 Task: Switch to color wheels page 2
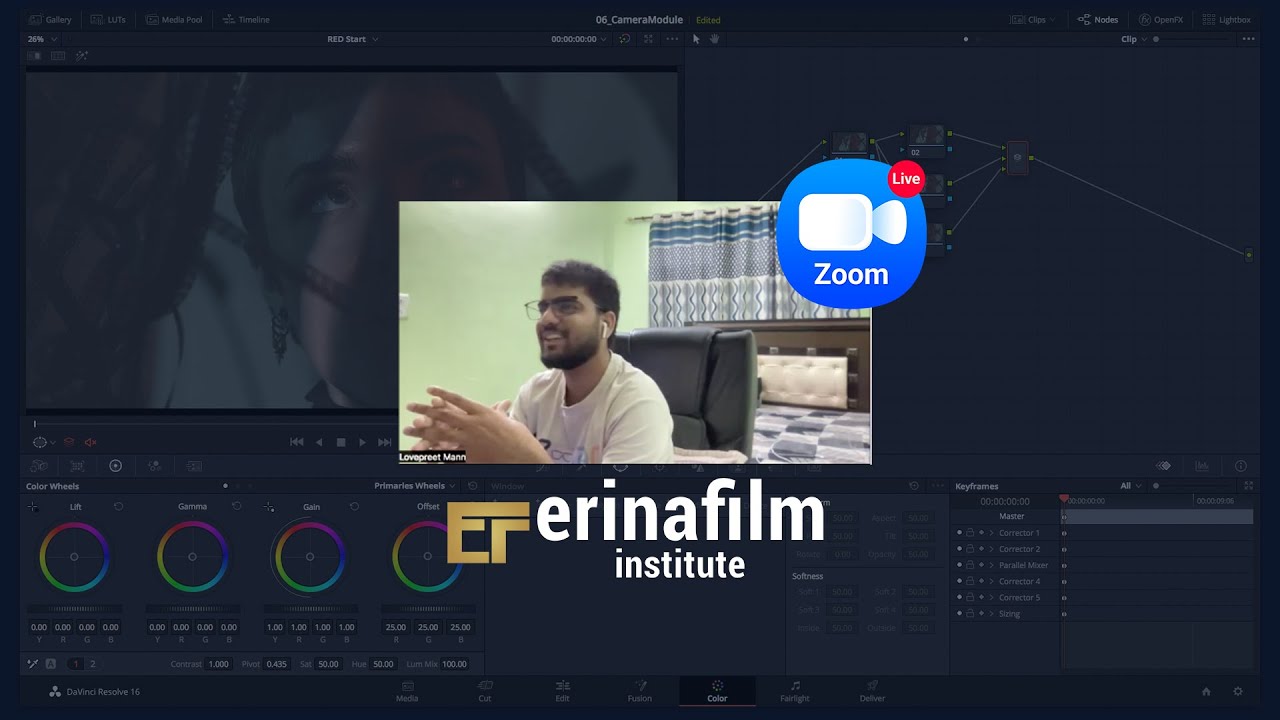93,664
